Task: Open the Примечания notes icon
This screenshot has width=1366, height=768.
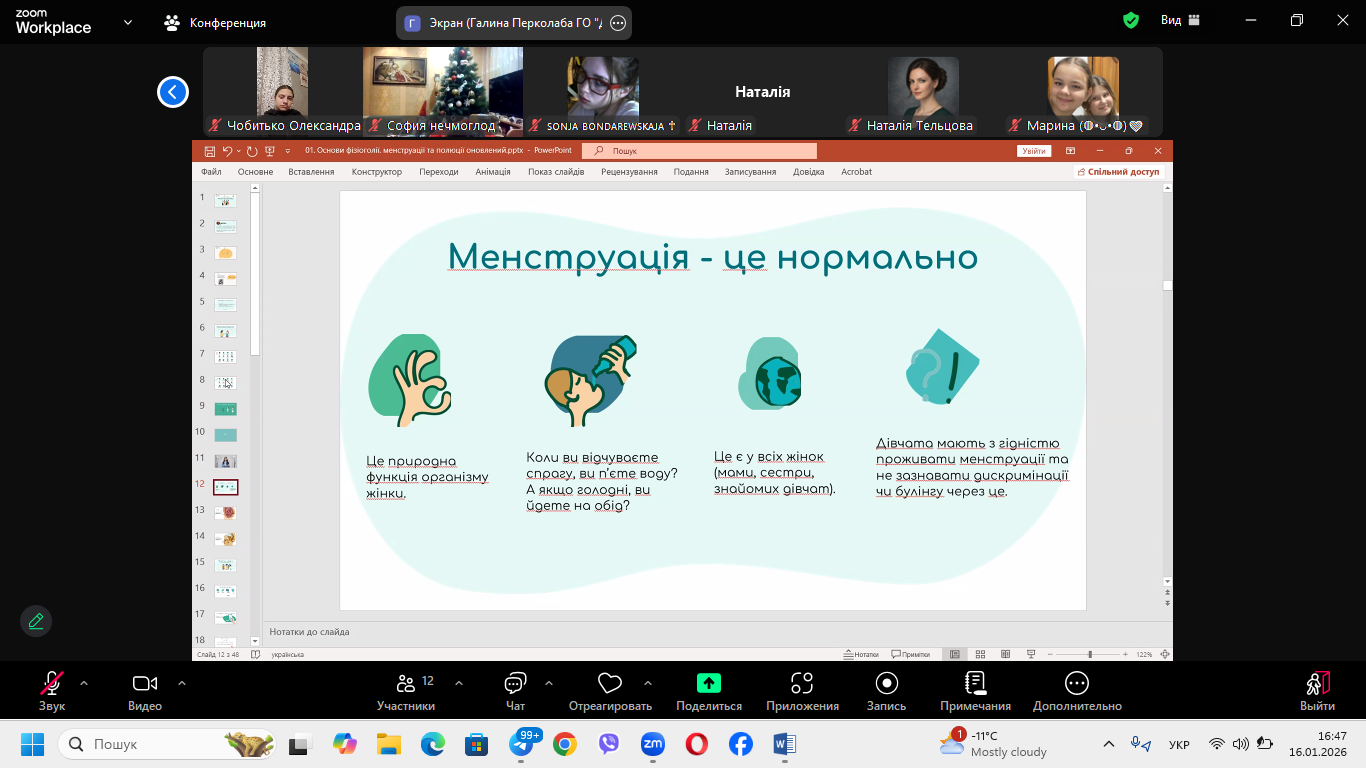Action: tap(975, 684)
